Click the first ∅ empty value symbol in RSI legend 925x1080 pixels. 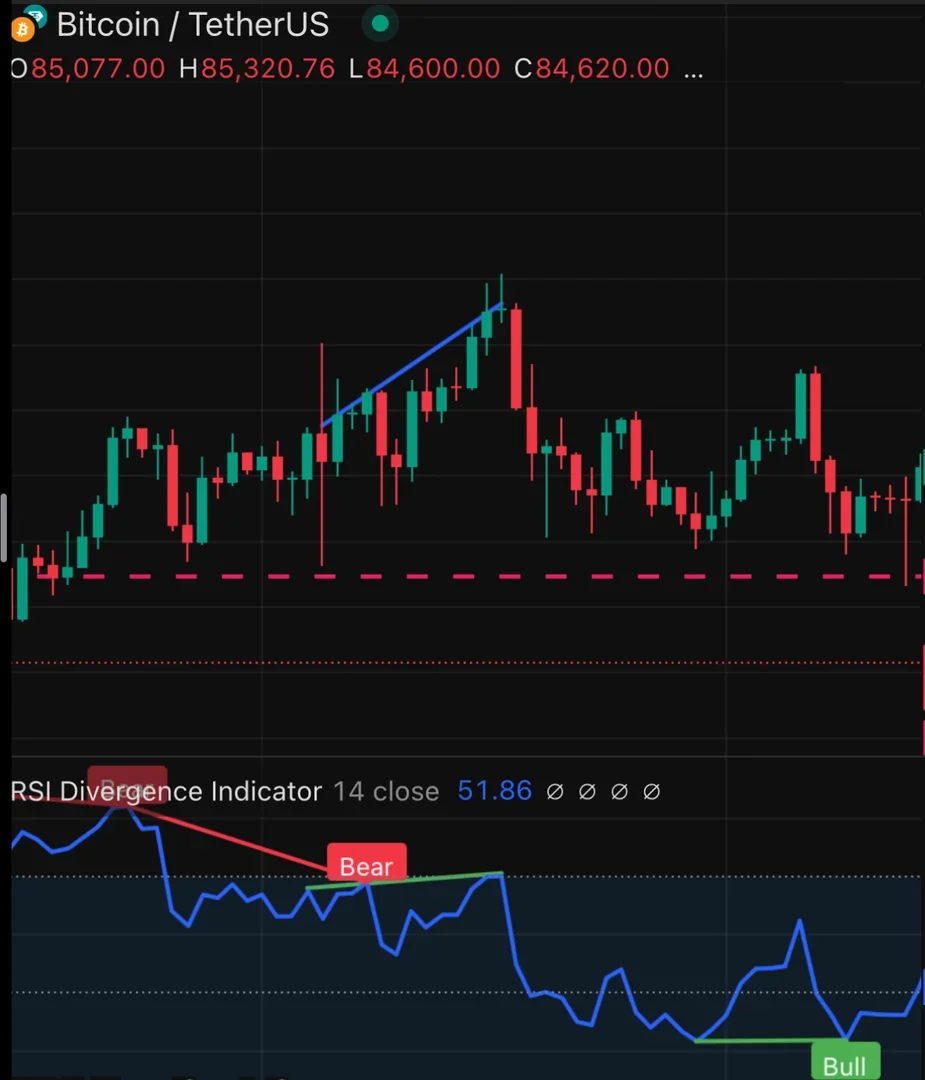point(554,792)
